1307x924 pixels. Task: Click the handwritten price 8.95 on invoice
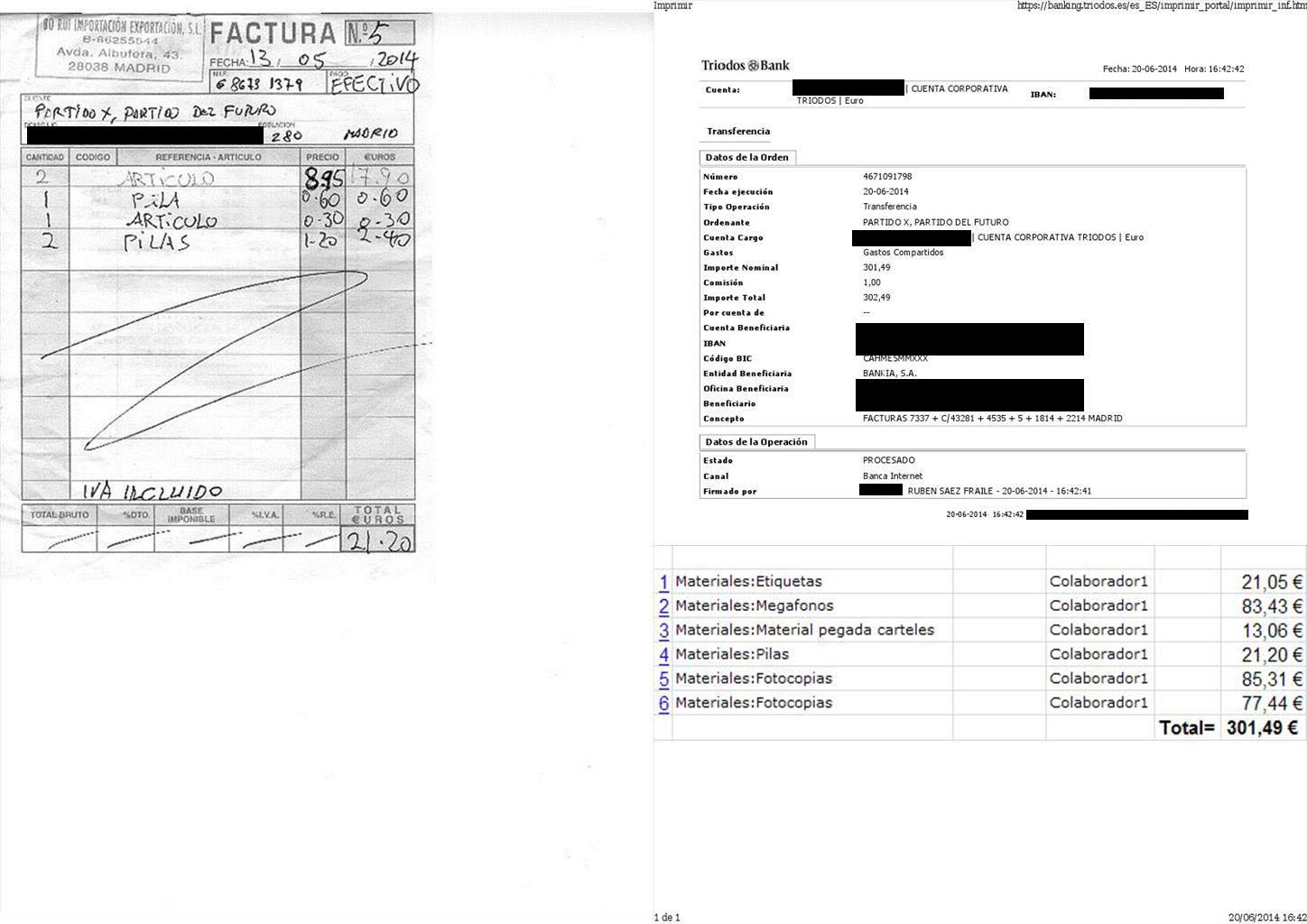coord(324,178)
